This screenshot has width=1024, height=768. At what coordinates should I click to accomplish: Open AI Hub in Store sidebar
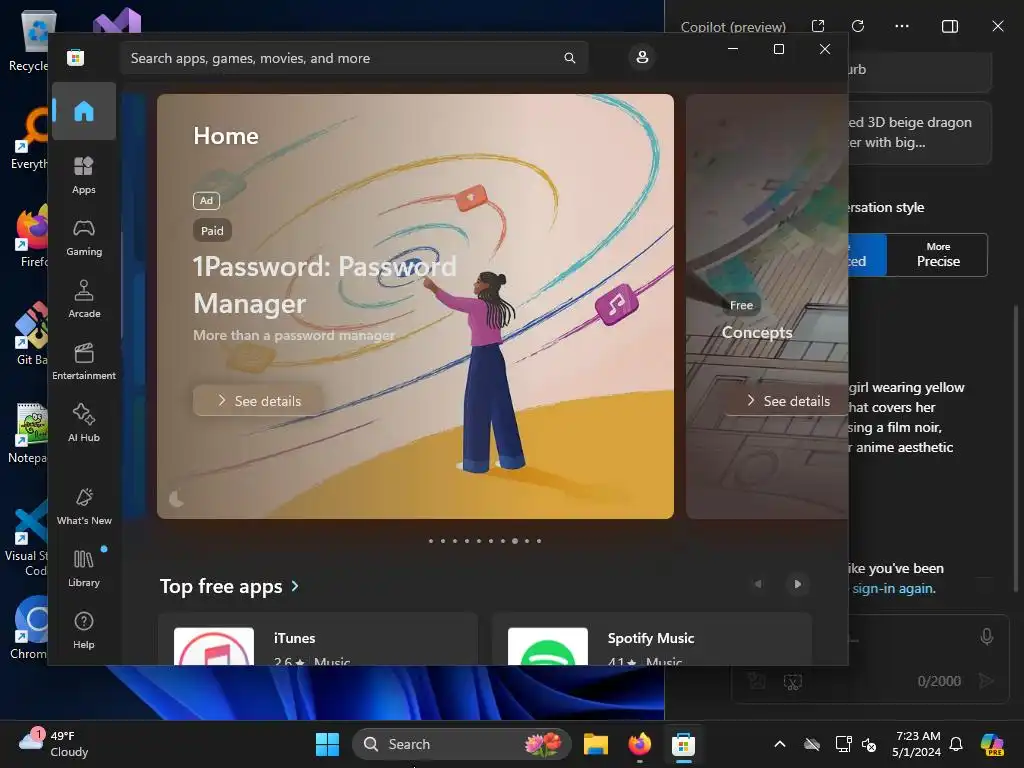[x=84, y=423]
